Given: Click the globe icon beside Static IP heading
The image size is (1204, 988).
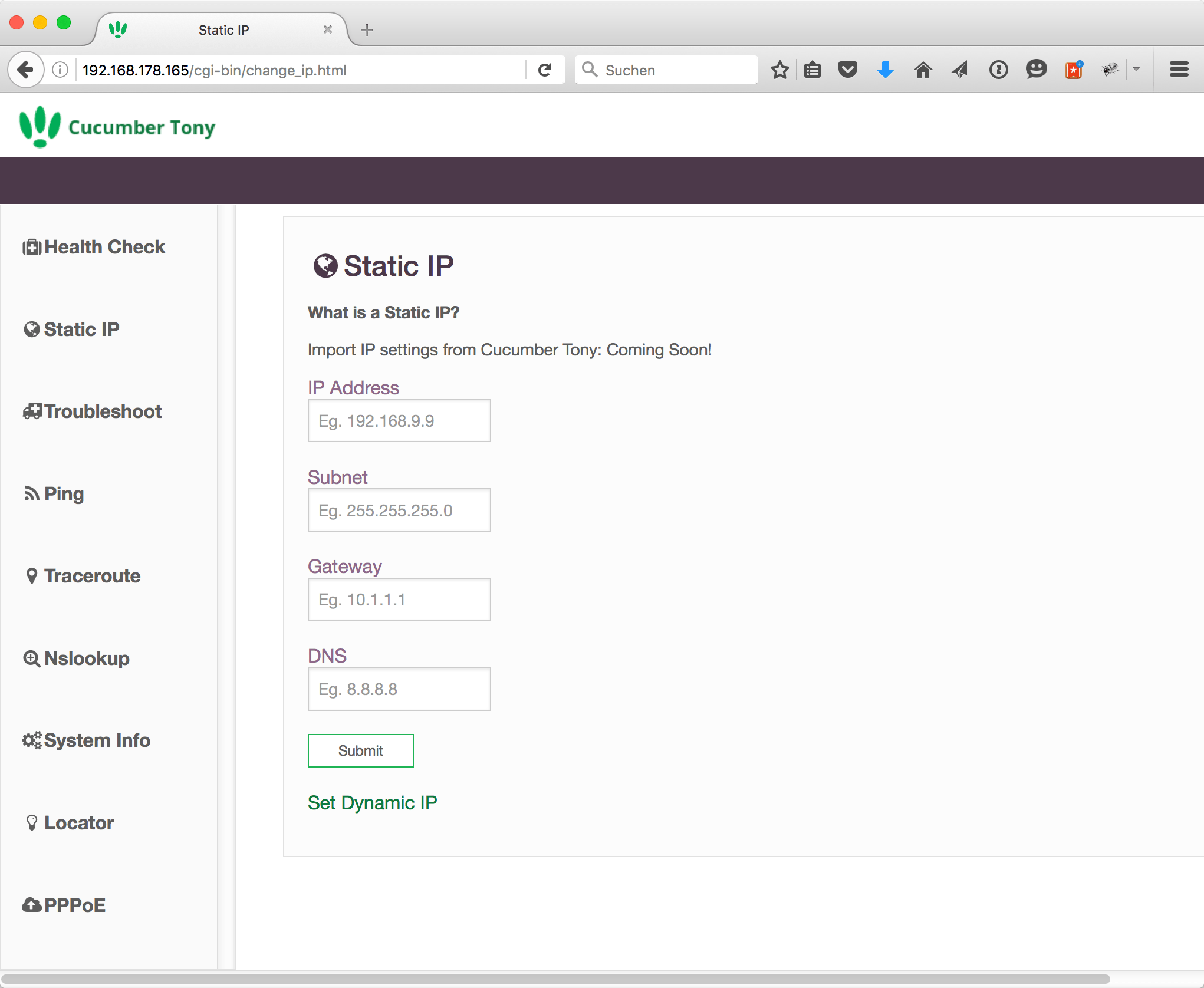Looking at the screenshot, I should [x=325, y=266].
